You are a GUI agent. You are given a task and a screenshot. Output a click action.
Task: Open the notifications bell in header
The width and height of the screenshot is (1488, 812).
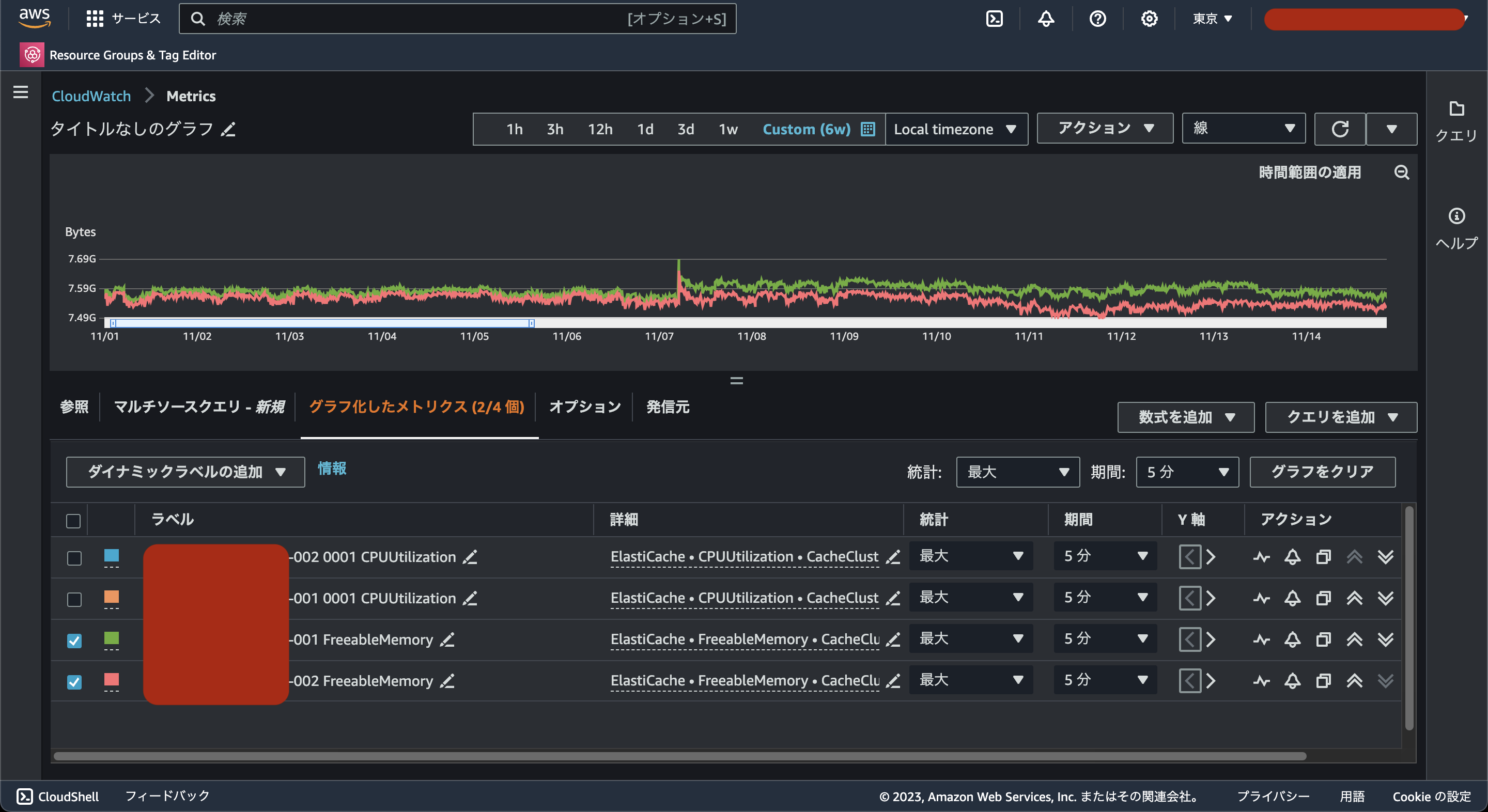click(1046, 19)
